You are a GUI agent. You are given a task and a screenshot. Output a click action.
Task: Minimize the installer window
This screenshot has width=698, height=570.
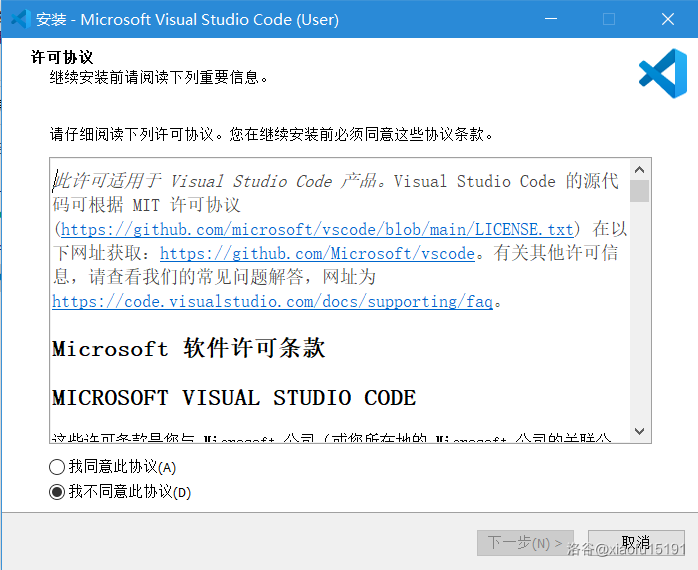551,19
